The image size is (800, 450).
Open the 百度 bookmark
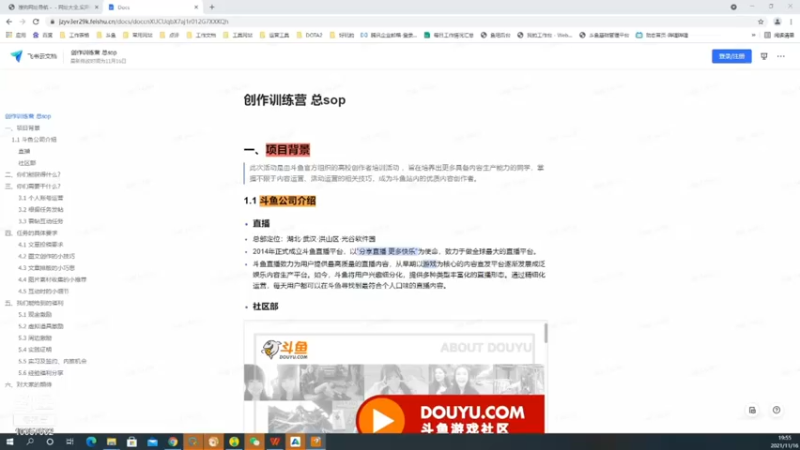click(43, 35)
